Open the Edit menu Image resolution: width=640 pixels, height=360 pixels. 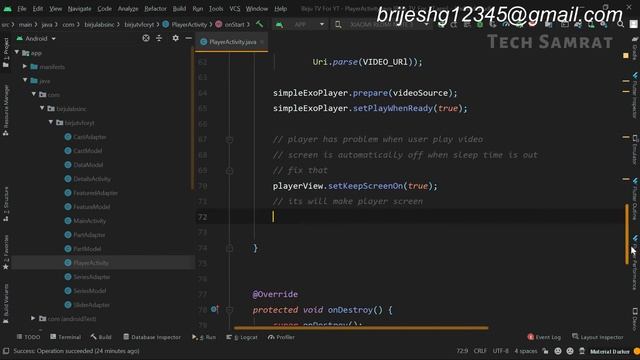(38, 9)
